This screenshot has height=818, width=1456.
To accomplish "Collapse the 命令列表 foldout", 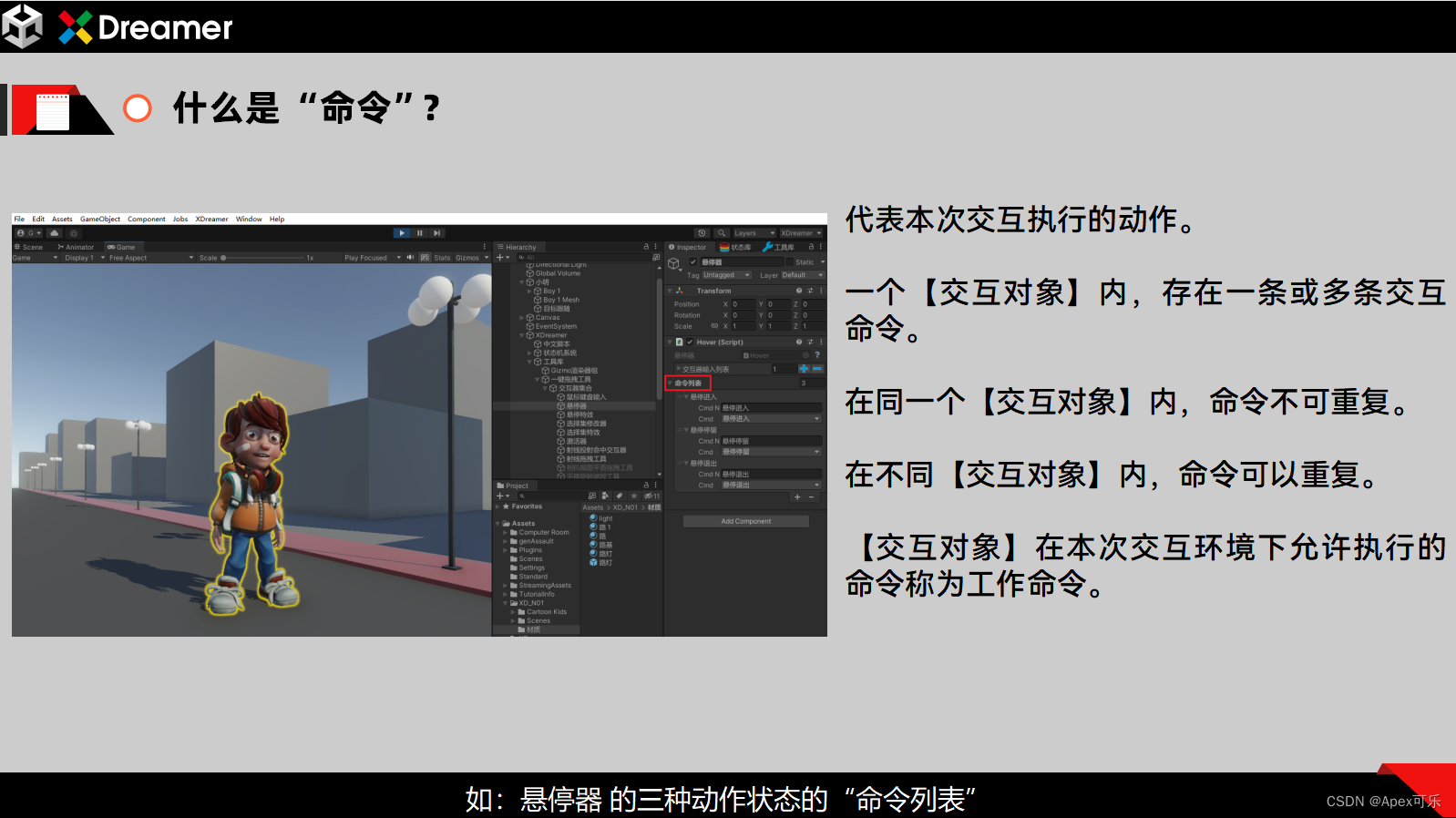I will (670, 383).
